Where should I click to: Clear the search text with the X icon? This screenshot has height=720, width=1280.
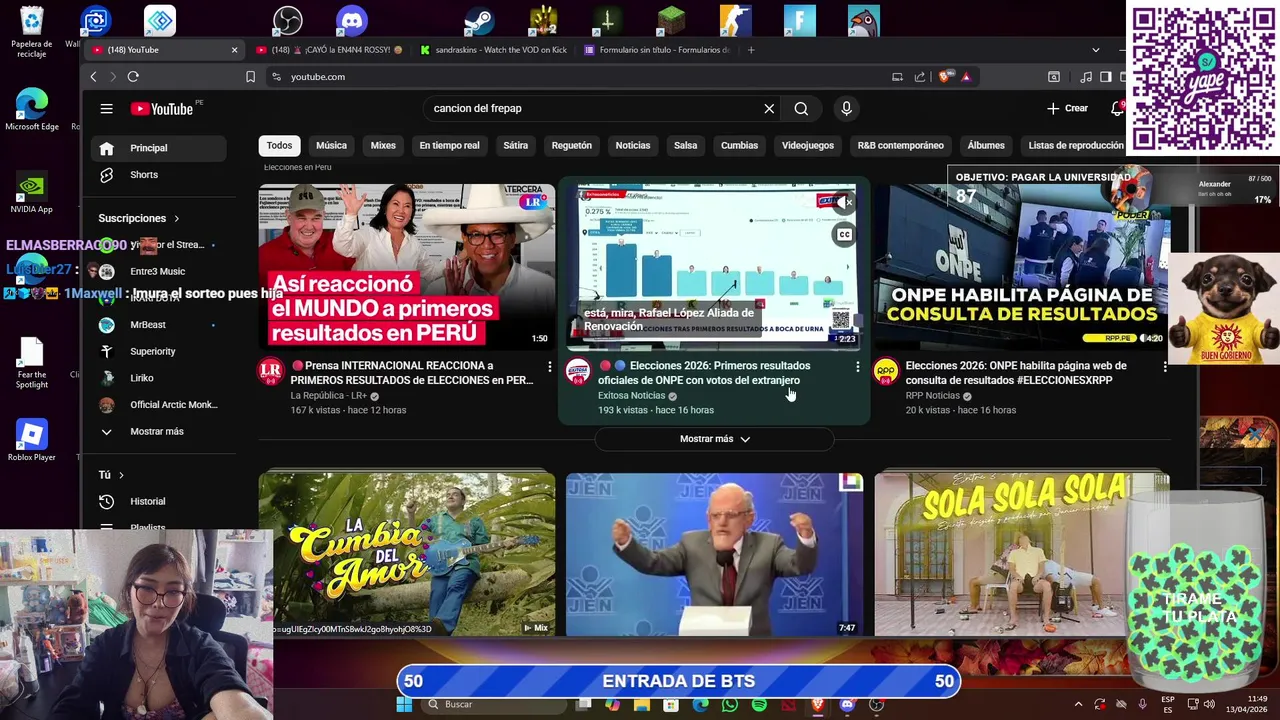(x=769, y=109)
